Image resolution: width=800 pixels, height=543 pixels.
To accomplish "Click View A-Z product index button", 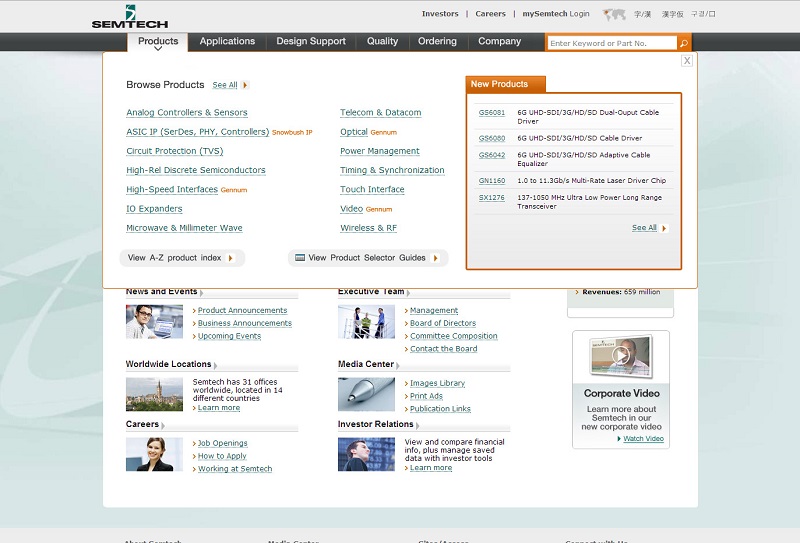I will pyautogui.click(x=182, y=258).
